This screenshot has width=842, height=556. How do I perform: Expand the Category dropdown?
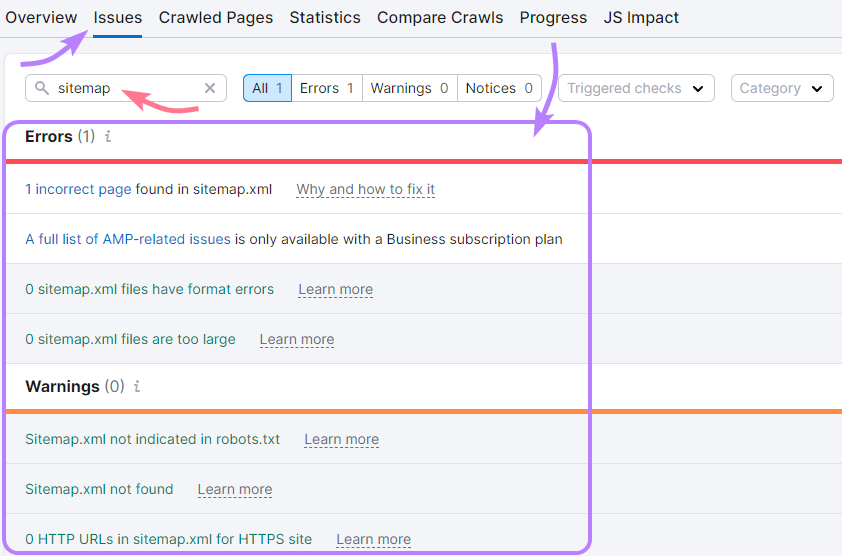782,88
